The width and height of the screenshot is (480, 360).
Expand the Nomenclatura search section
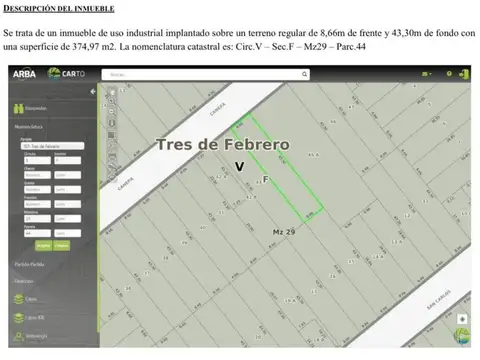tap(29, 127)
